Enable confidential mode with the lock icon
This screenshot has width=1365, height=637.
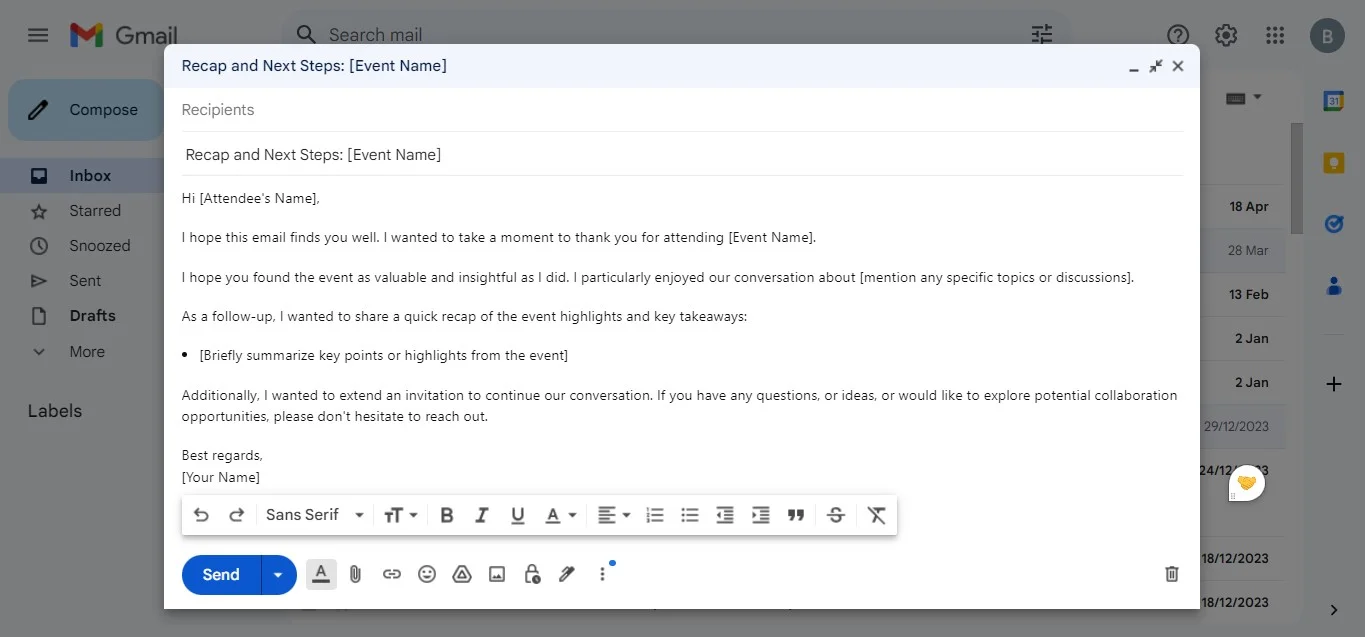pyautogui.click(x=531, y=574)
